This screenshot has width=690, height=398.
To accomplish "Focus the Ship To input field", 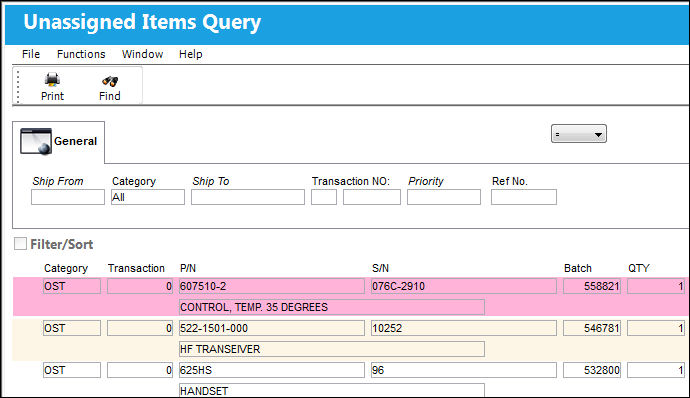I will coord(248,197).
